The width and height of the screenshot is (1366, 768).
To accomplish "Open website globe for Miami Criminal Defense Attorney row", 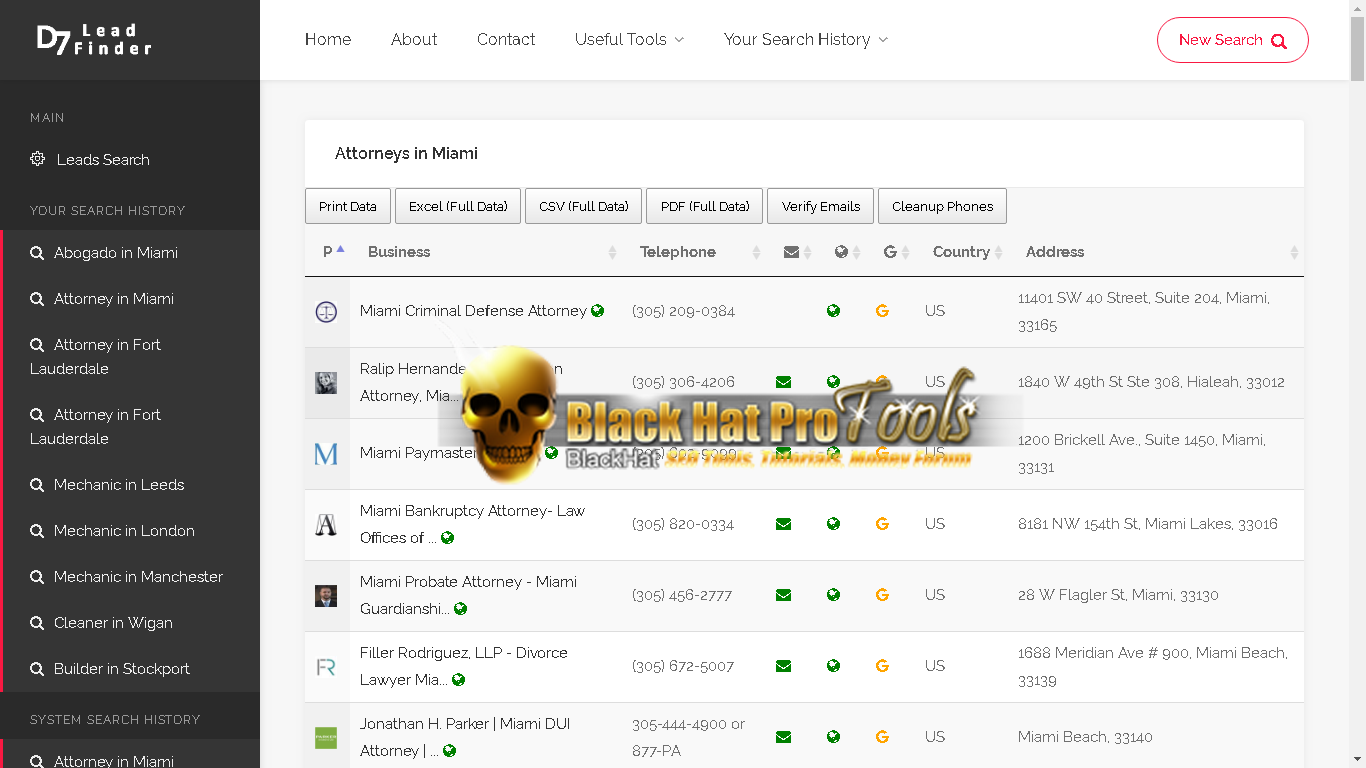I will point(833,311).
